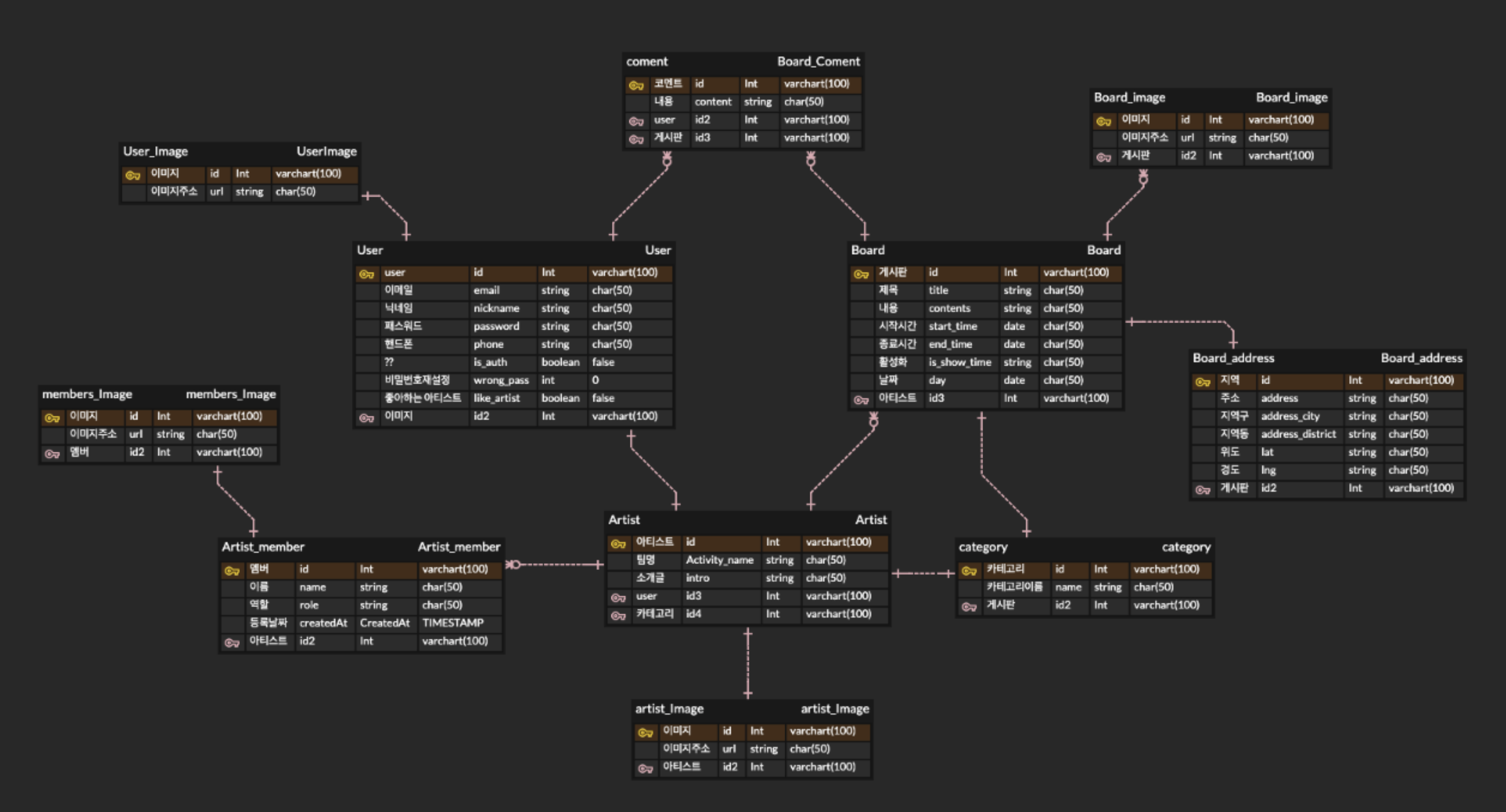Click the foreign key icon on Artist_member id2 row
Viewport: 1506px width, 812px height.
[232, 643]
